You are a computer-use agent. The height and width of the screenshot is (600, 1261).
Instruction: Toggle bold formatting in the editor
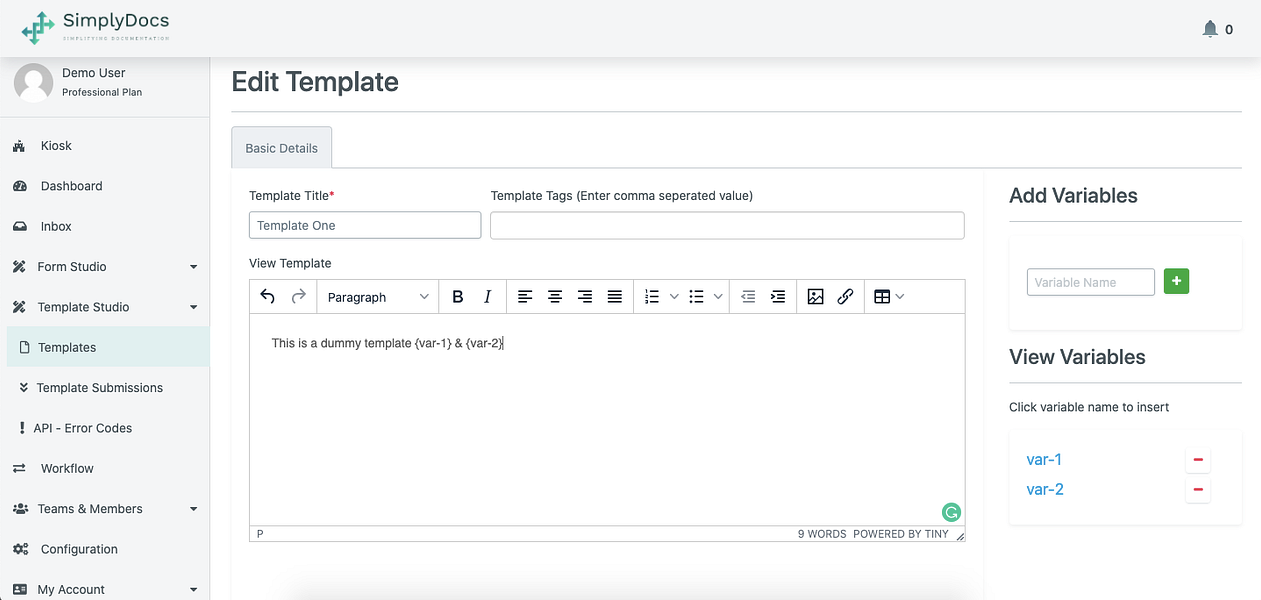click(x=457, y=297)
